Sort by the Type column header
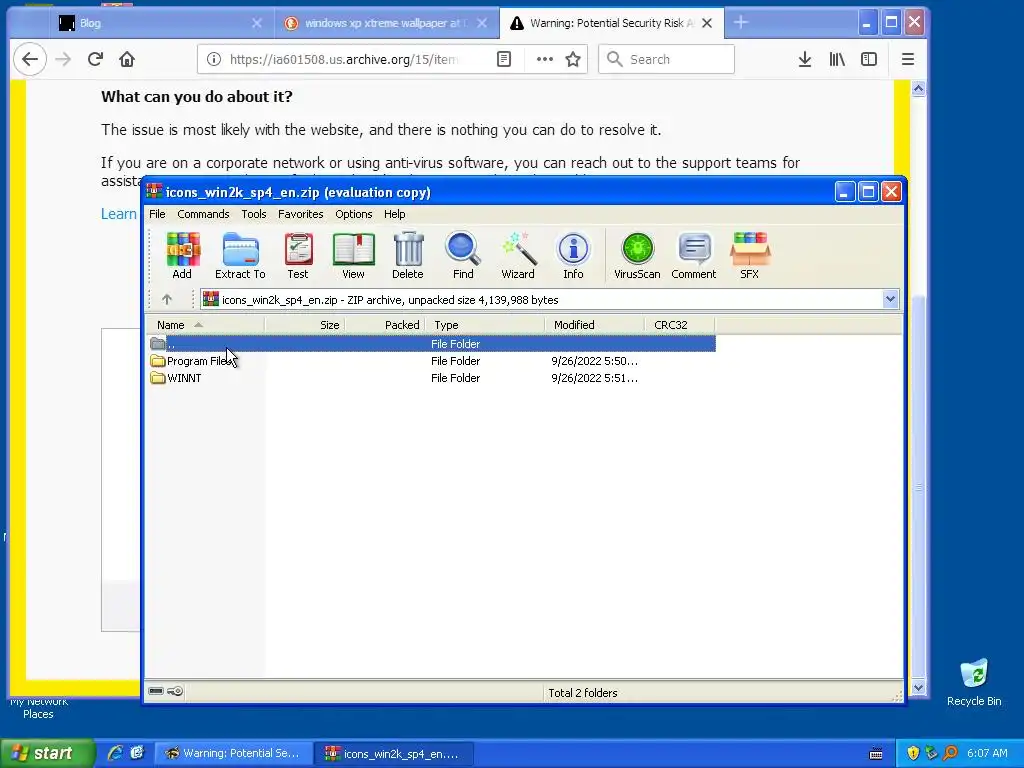 (x=485, y=325)
